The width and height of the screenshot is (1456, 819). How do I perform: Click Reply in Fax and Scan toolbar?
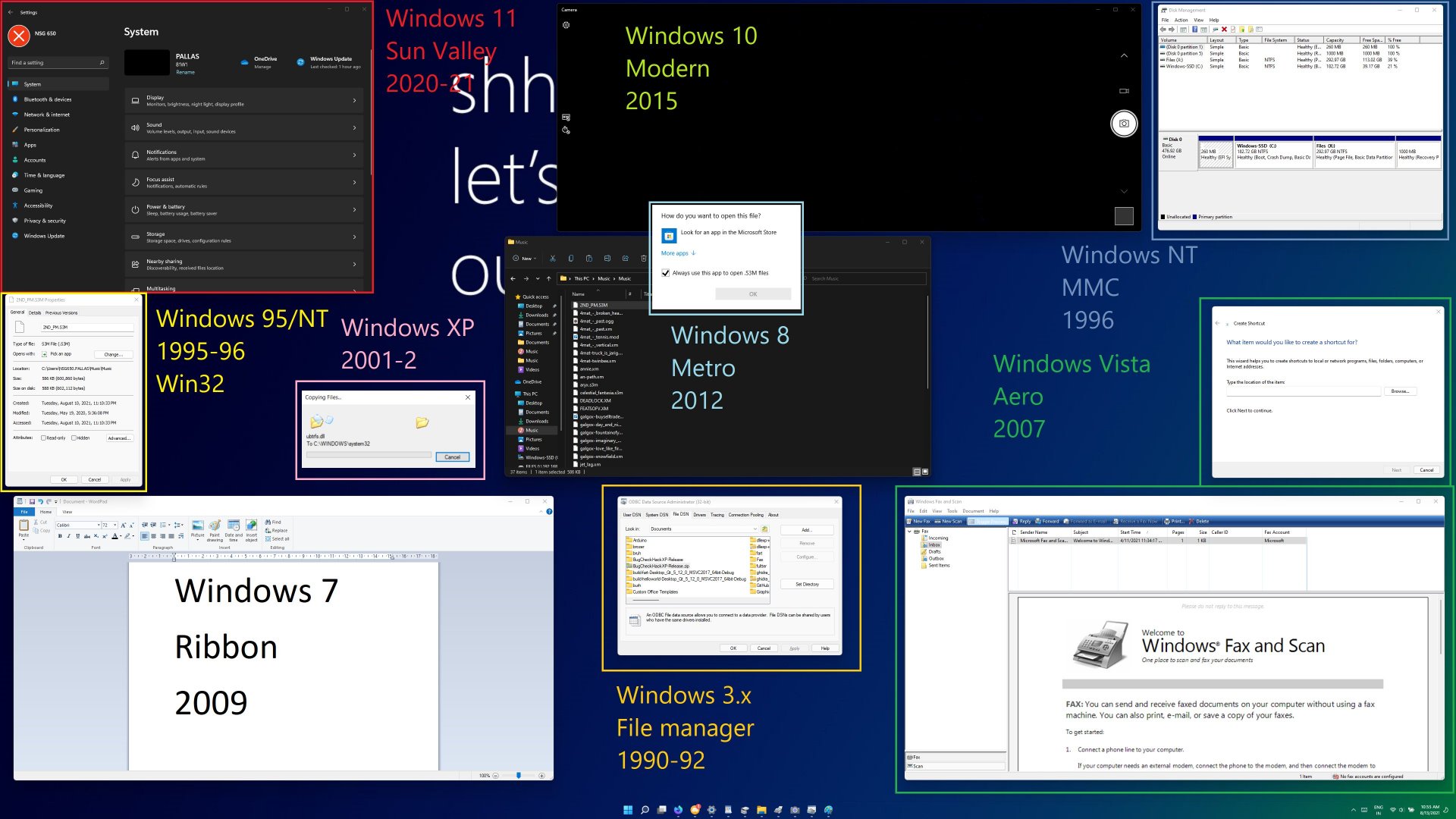pos(1021,522)
